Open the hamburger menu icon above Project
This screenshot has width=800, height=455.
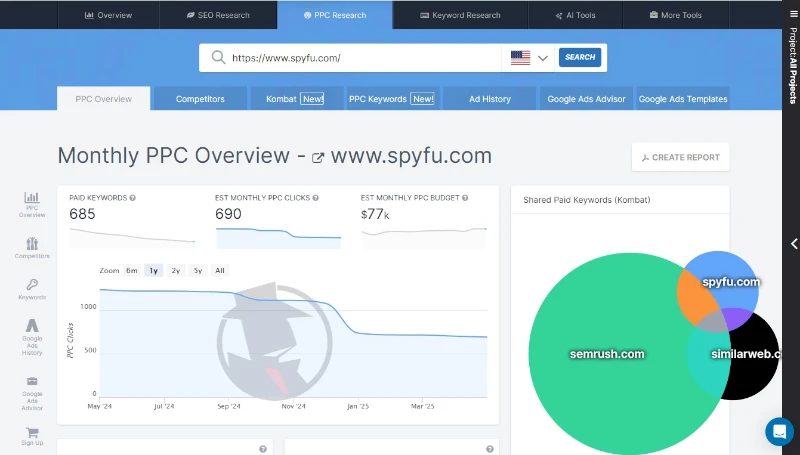click(x=793, y=14)
